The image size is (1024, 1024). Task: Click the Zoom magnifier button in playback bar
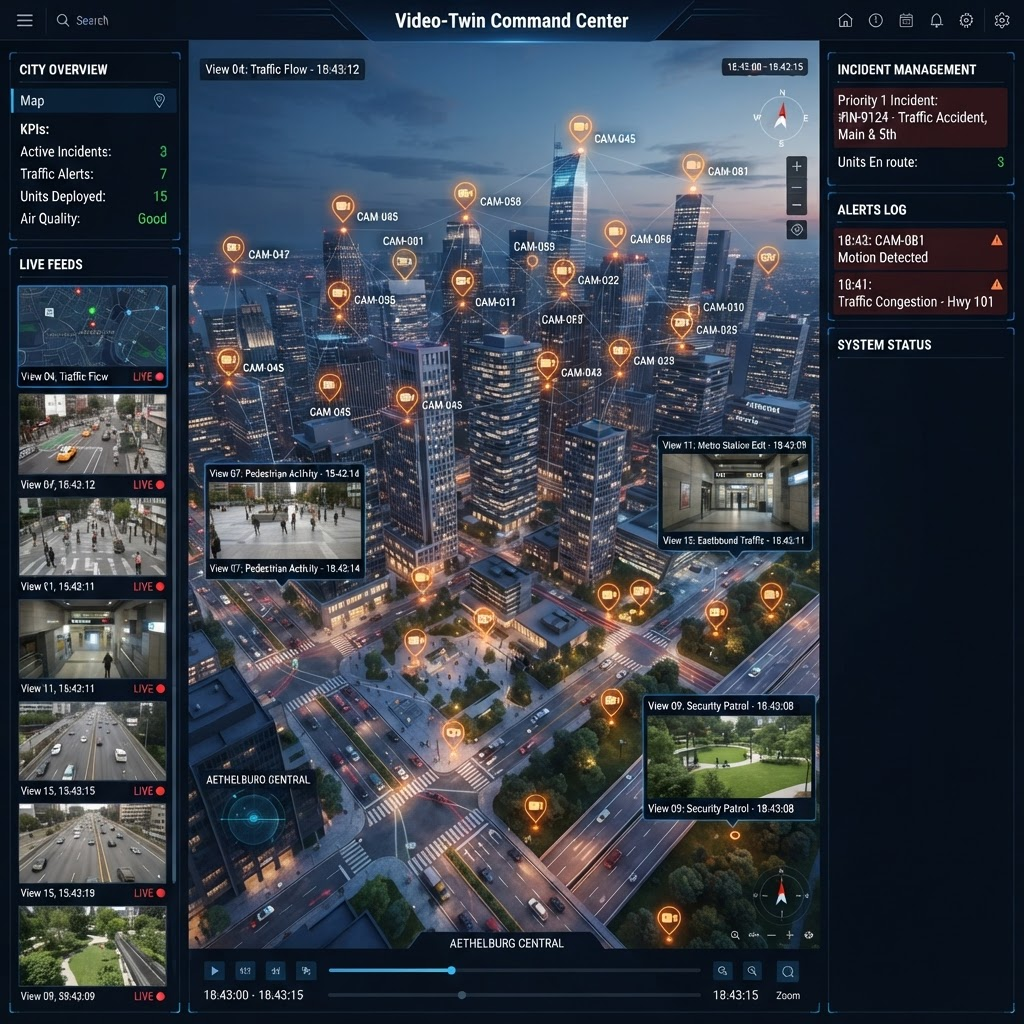pyautogui.click(x=788, y=972)
